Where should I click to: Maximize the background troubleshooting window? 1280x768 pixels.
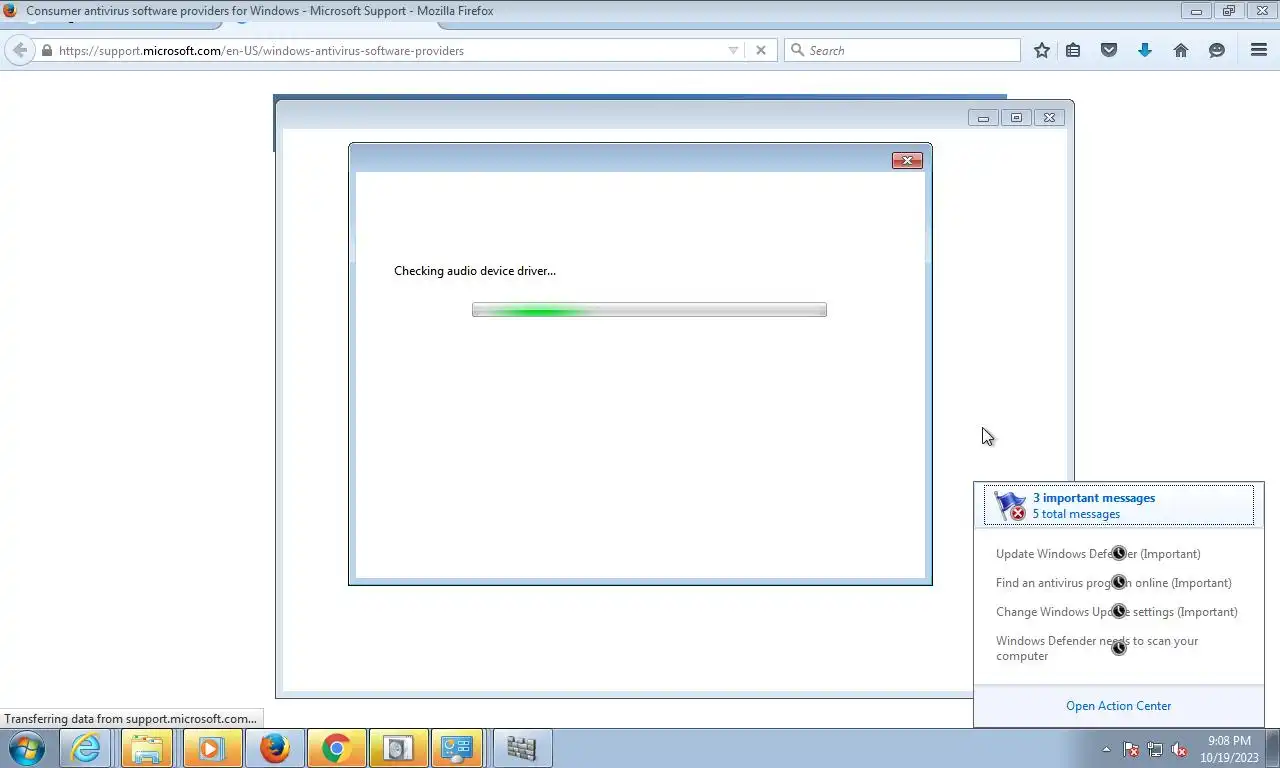click(1016, 118)
